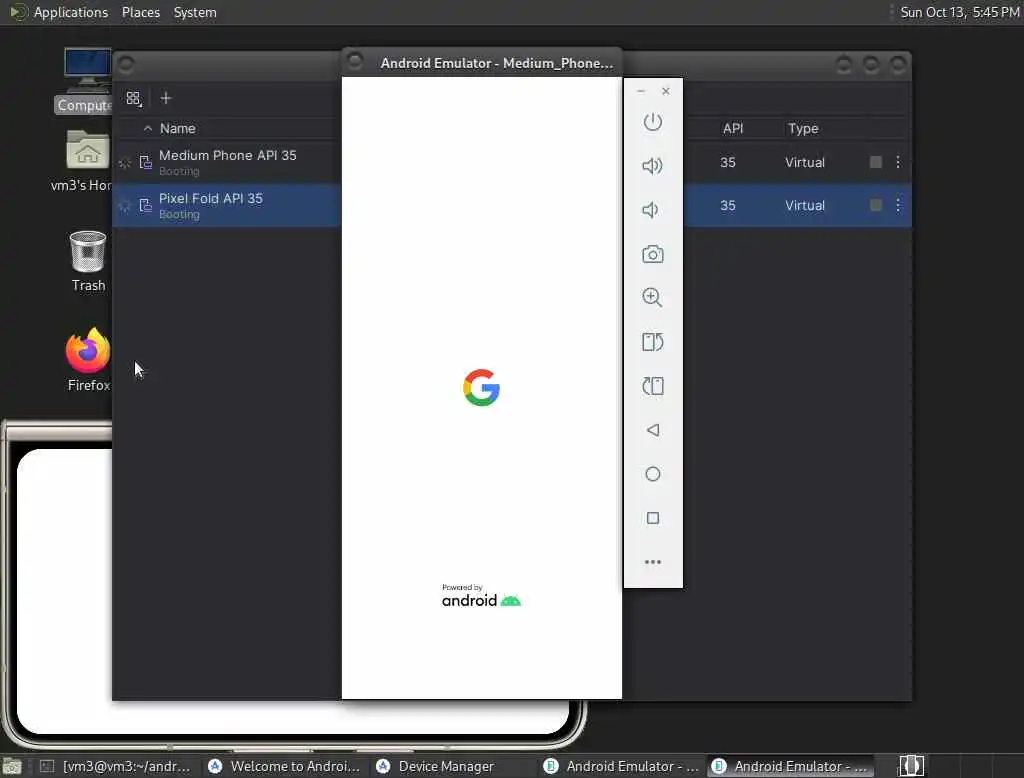Select the Pixel Fold API 35 row
This screenshot has height=778, width=1024.
pyautogui.click(x=511, y=205)
